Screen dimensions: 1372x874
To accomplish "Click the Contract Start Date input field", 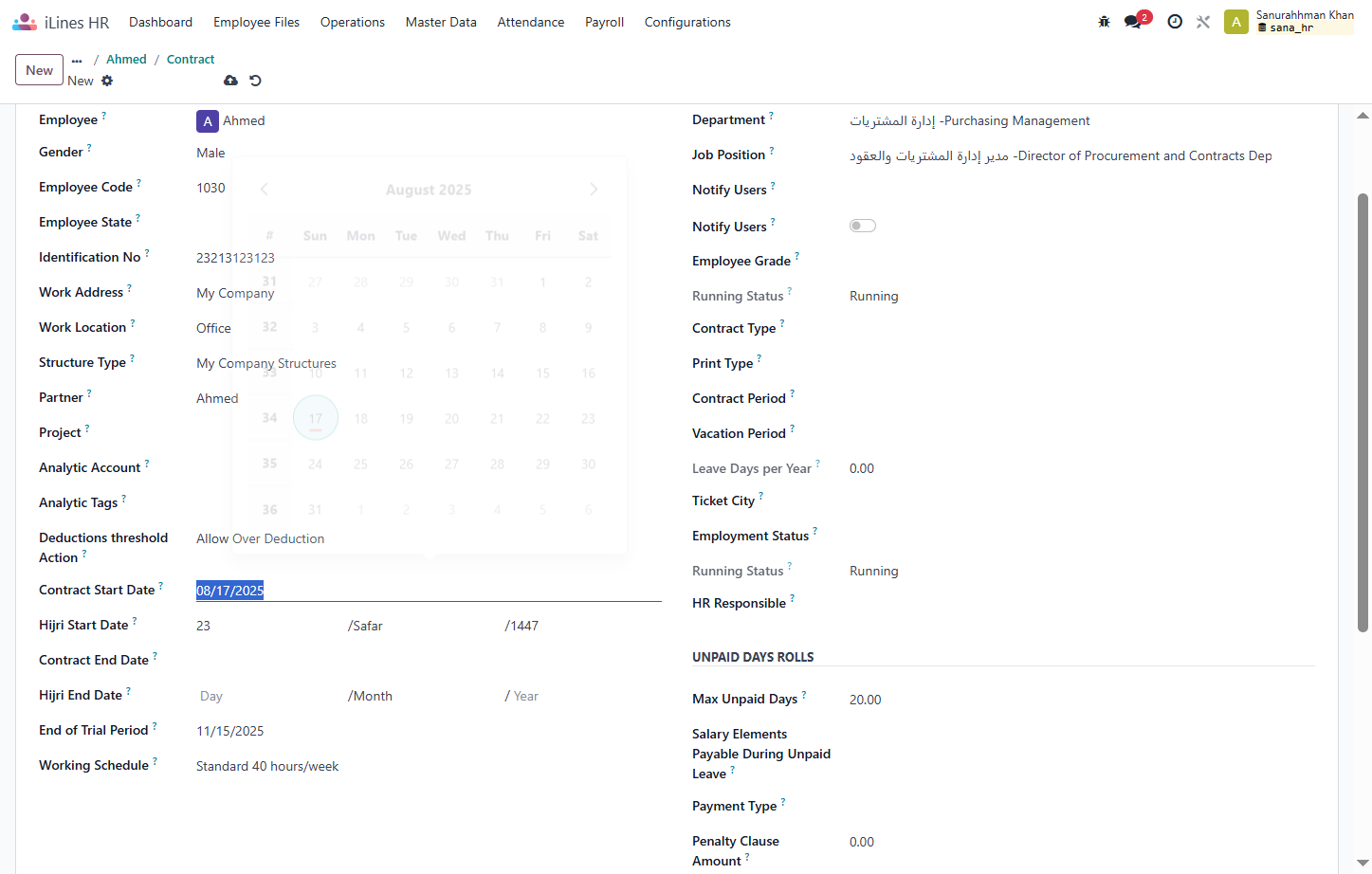I will 429,591.
